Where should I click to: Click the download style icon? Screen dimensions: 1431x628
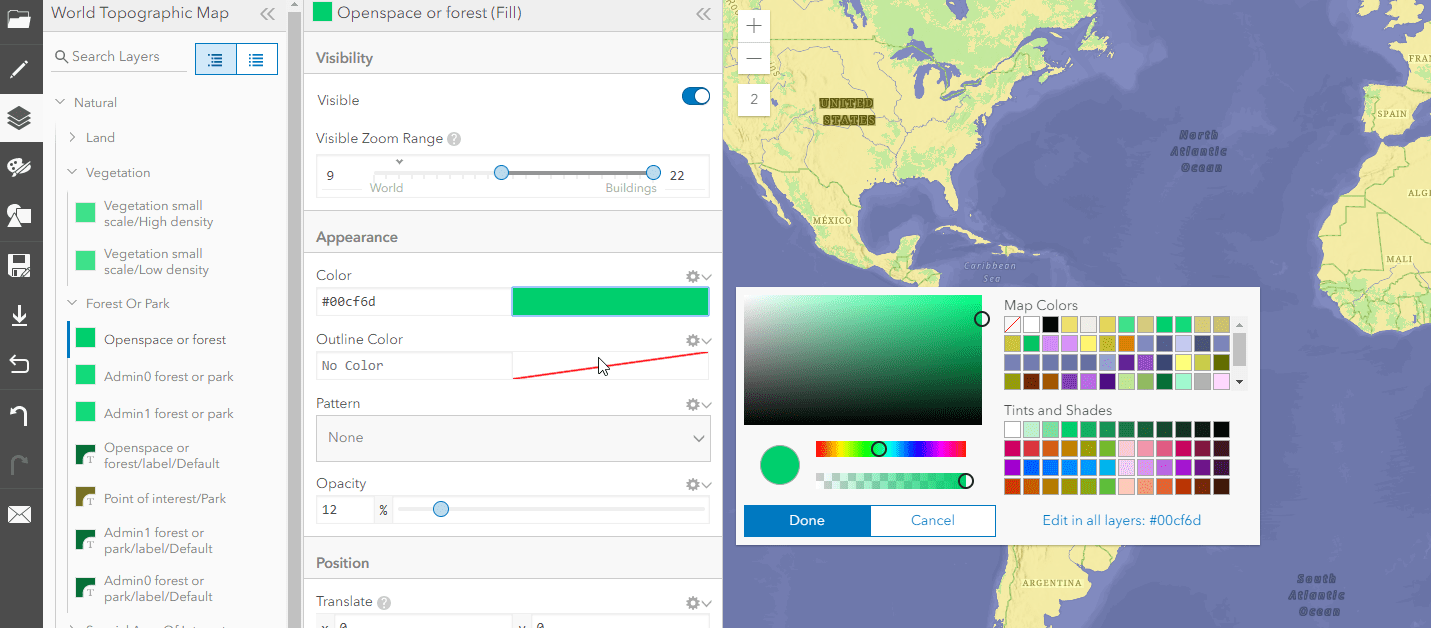21,314
